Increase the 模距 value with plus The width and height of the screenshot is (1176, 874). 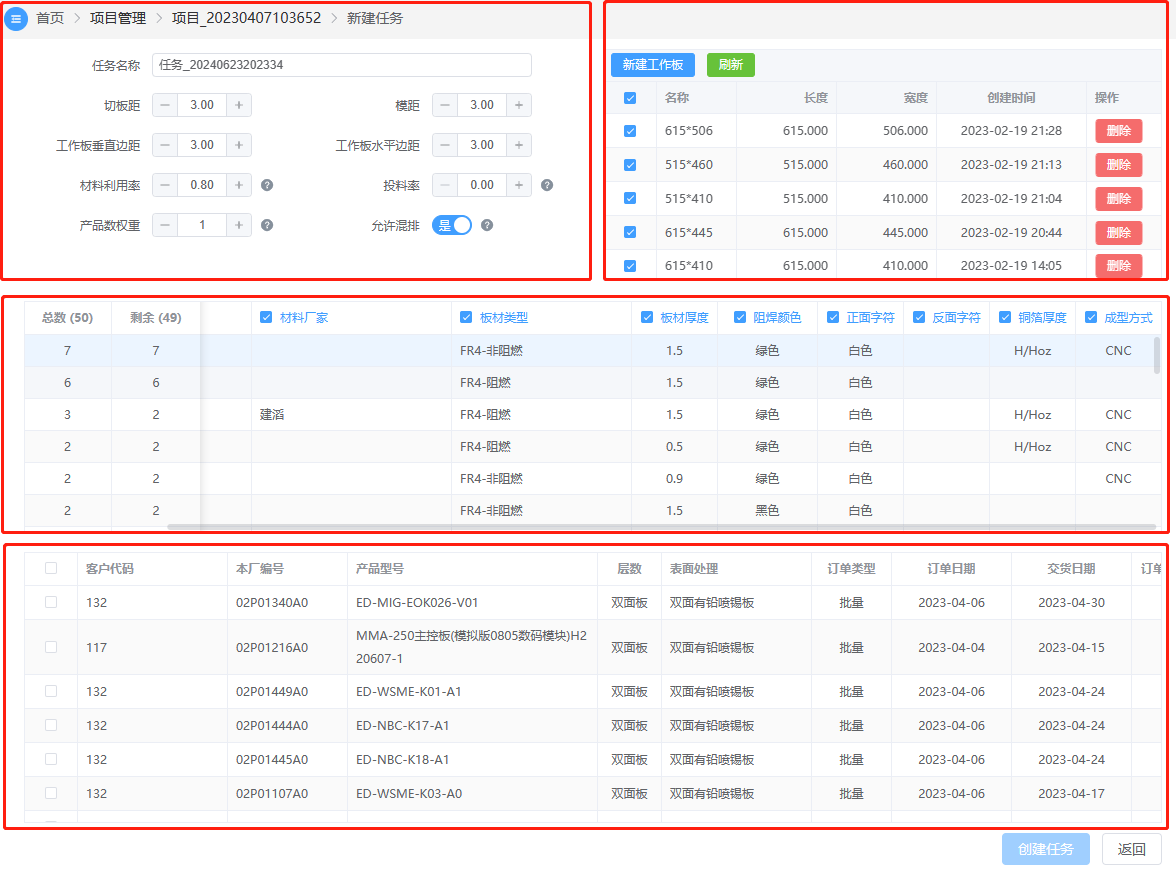point(519,105)
